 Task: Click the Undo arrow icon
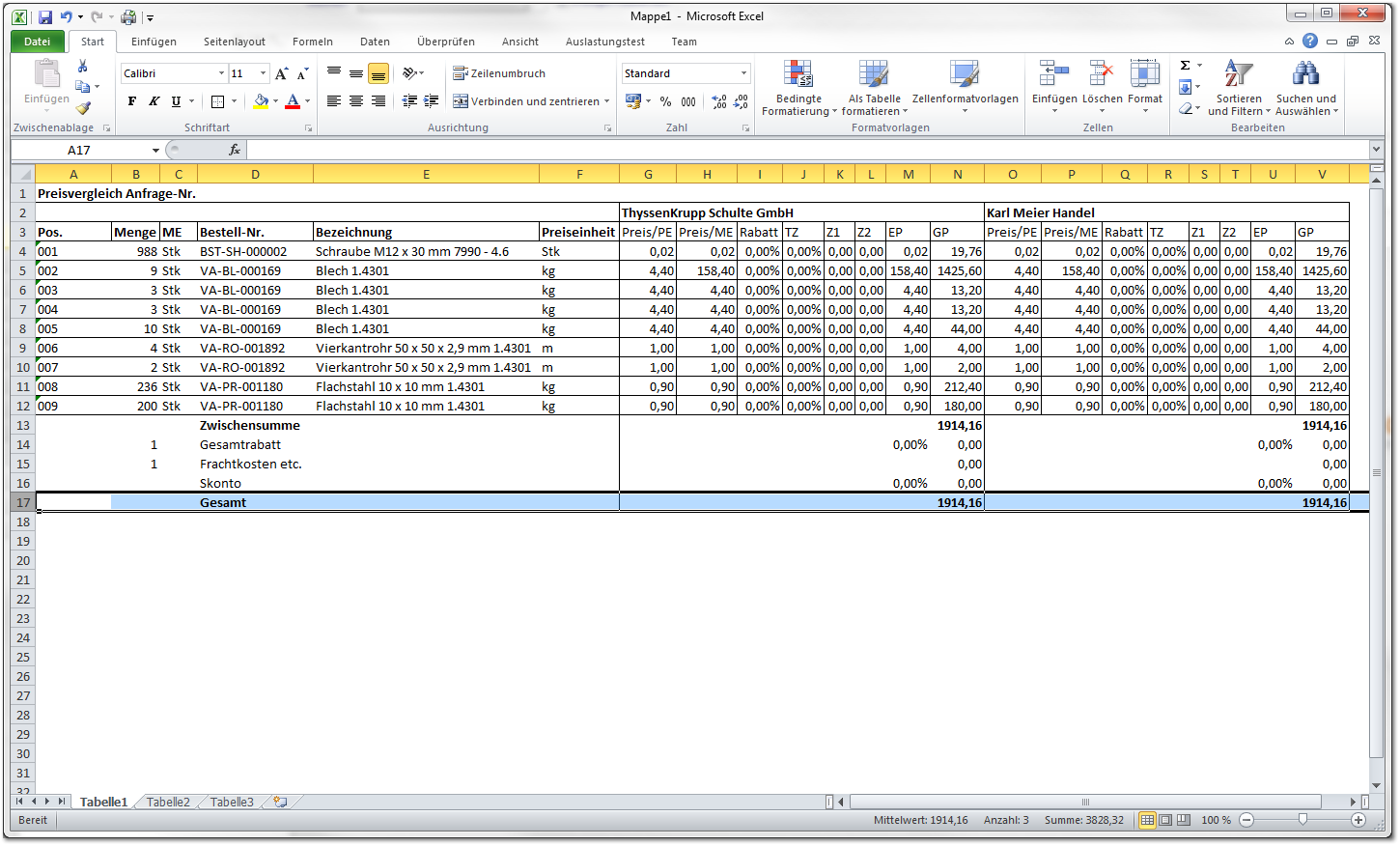click(67, 16)
